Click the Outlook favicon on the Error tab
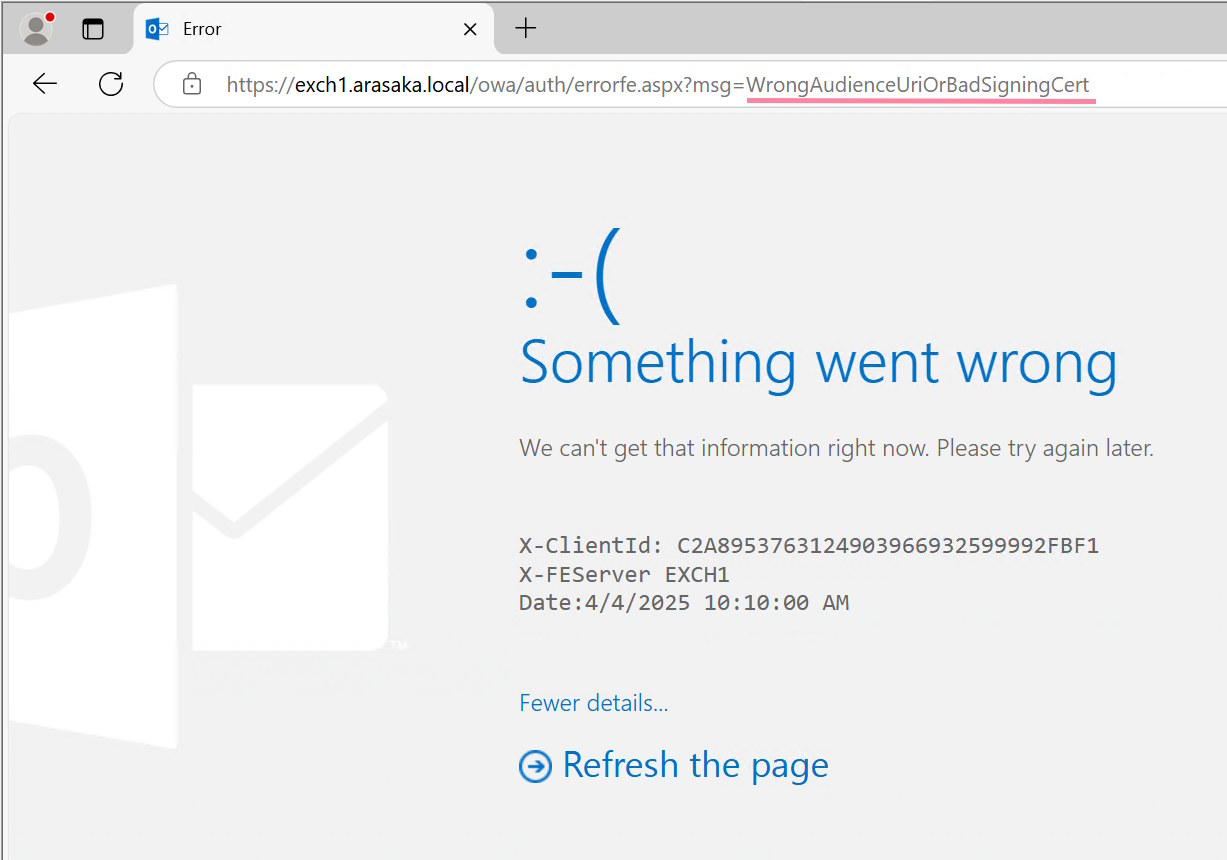The image size is (1227, 860). point(157,29)
